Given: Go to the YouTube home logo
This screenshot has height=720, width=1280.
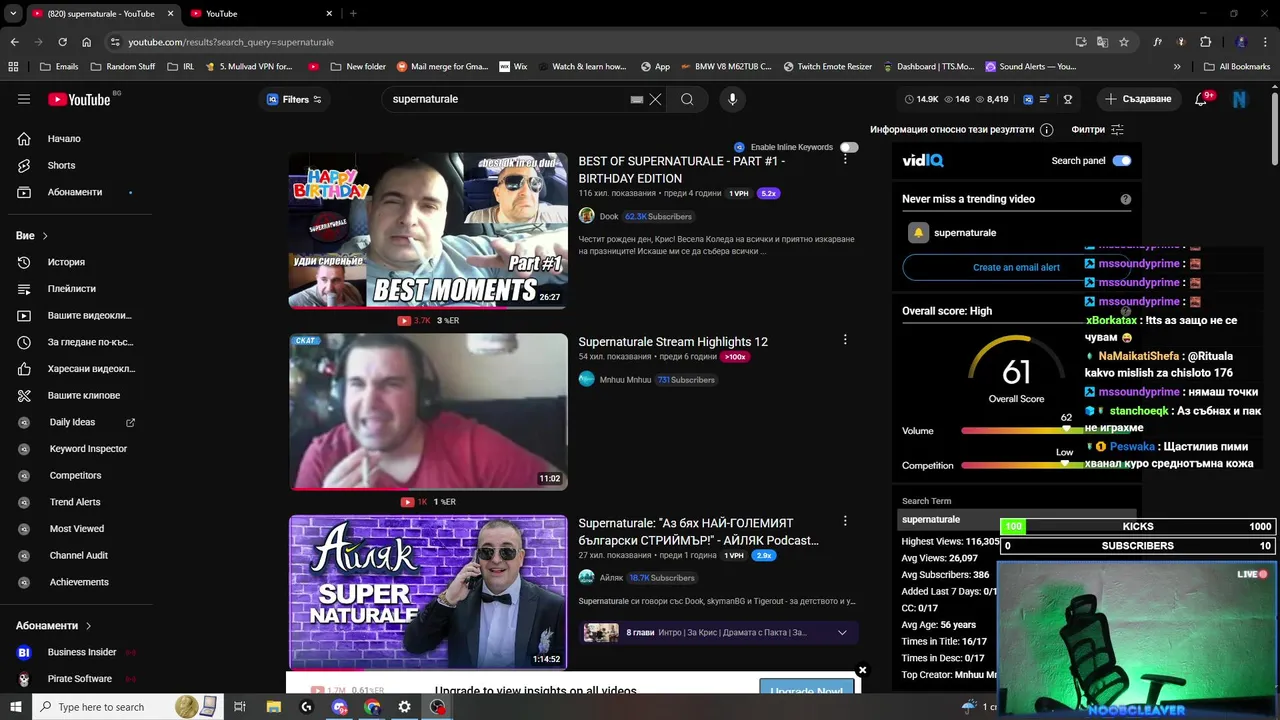Looking at the screenshot, I should click(80, 99).
